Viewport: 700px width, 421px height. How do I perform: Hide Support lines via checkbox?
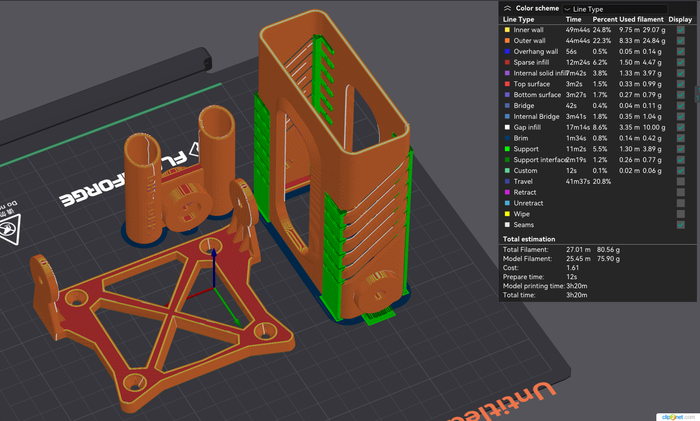(x=680, y=149)
